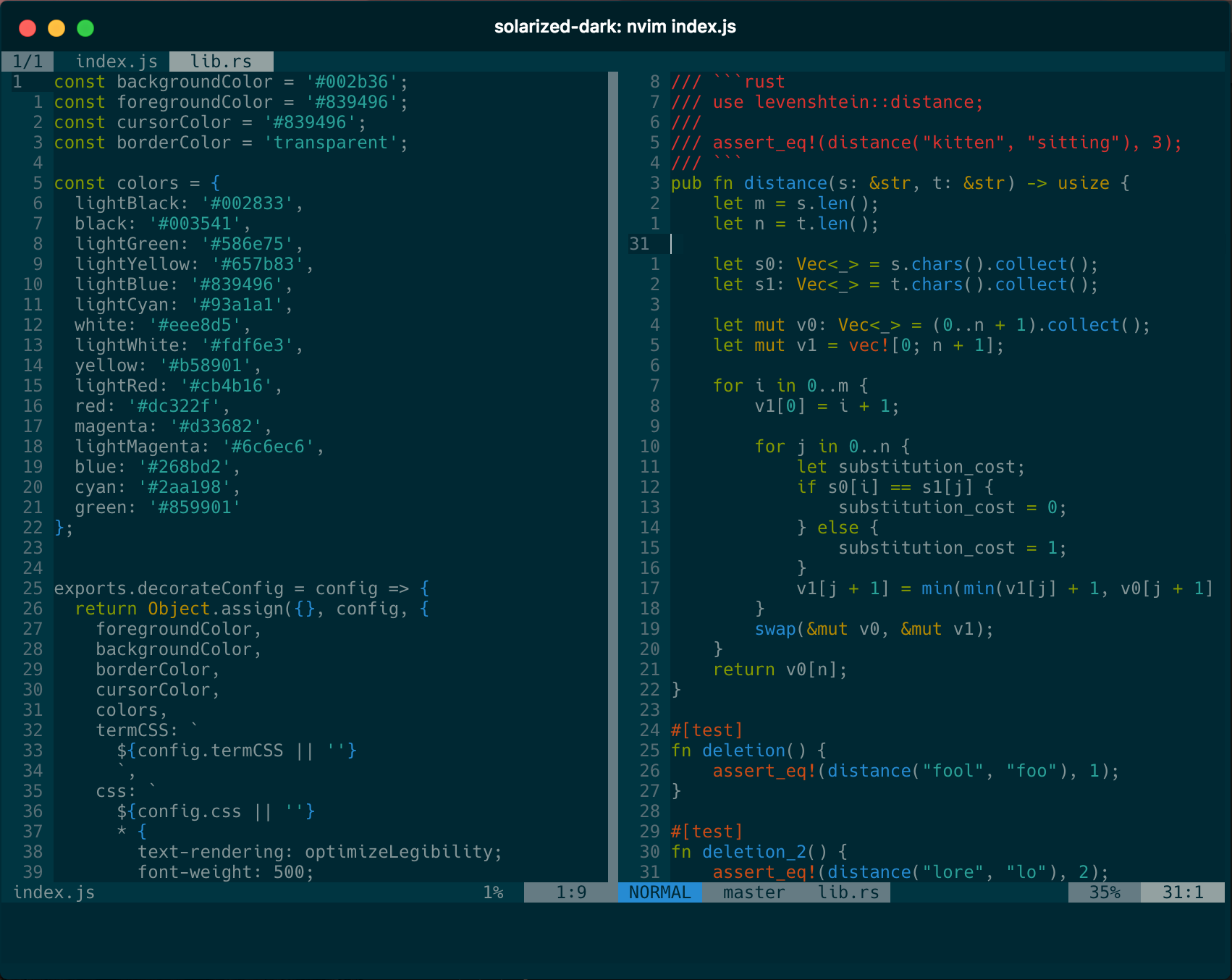Switch to the lib.rs tab
1232x980 pixels.
point(221,61)
